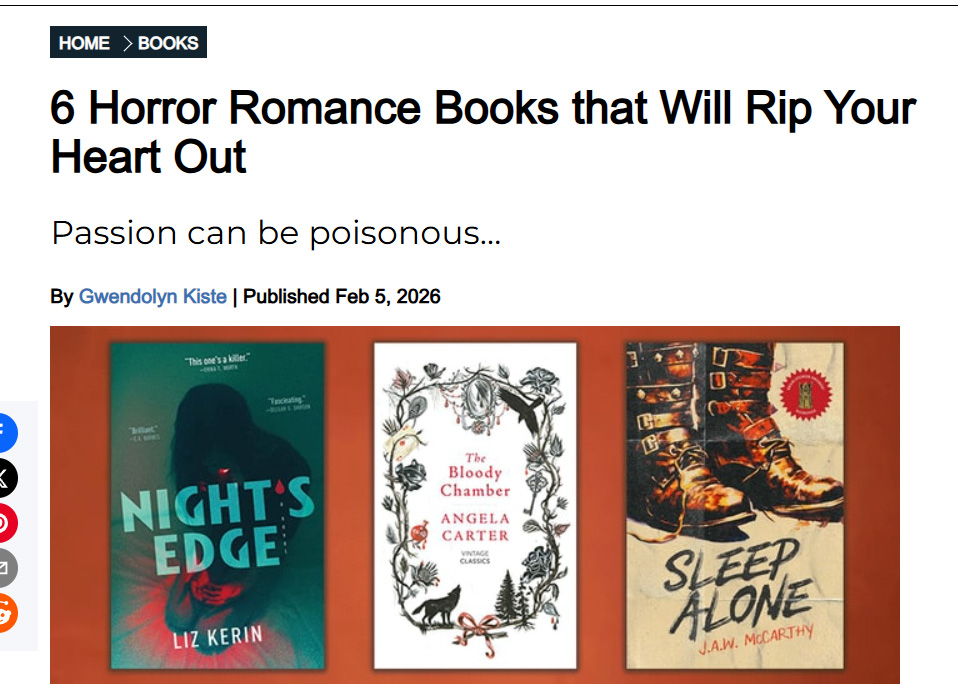Pin the article on Pinterest
958x684 pixels.
[6, 523]
